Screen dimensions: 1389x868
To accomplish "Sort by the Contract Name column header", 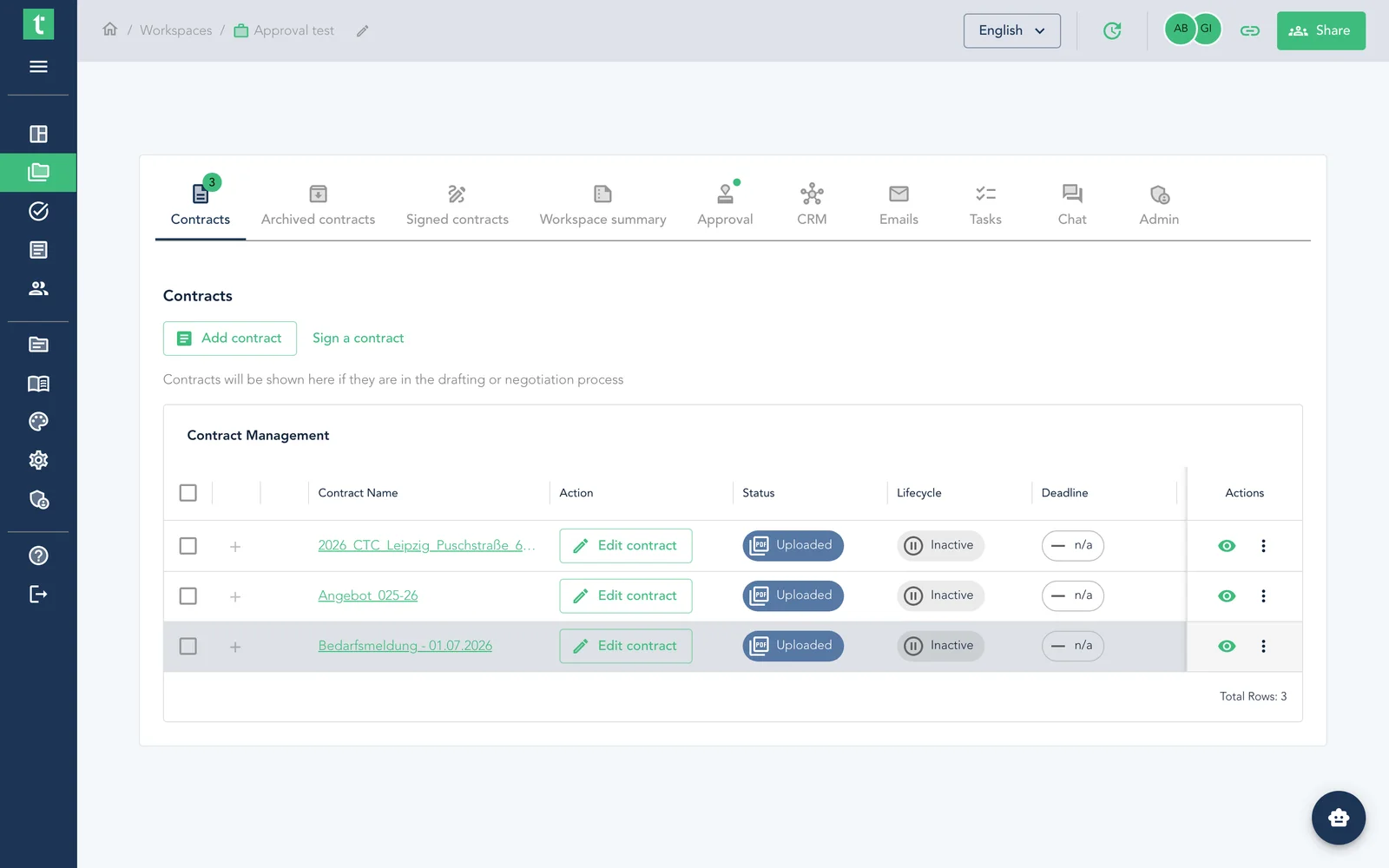I will [358, 493].
